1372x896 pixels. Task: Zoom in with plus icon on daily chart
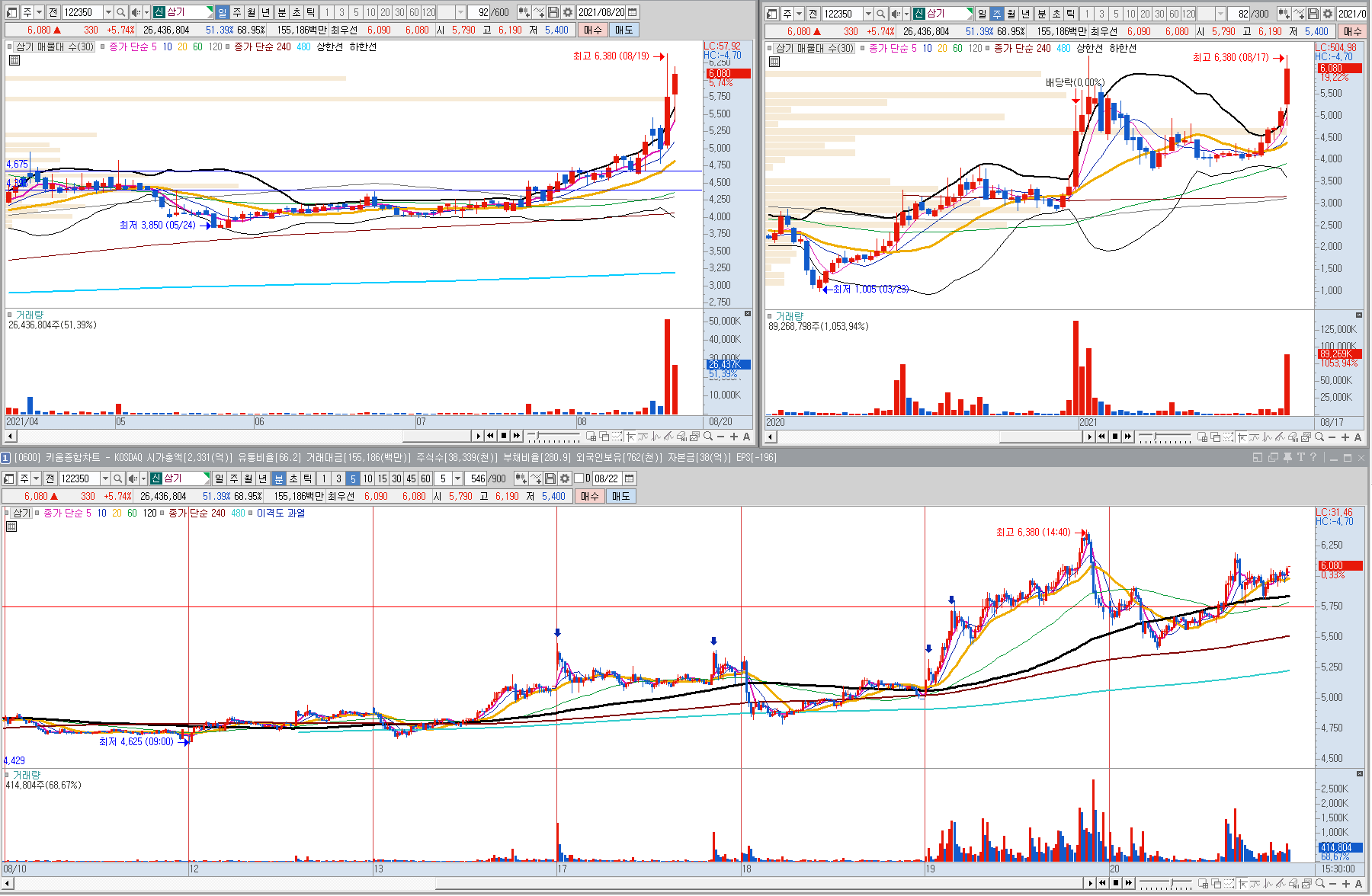pos(734,437)
